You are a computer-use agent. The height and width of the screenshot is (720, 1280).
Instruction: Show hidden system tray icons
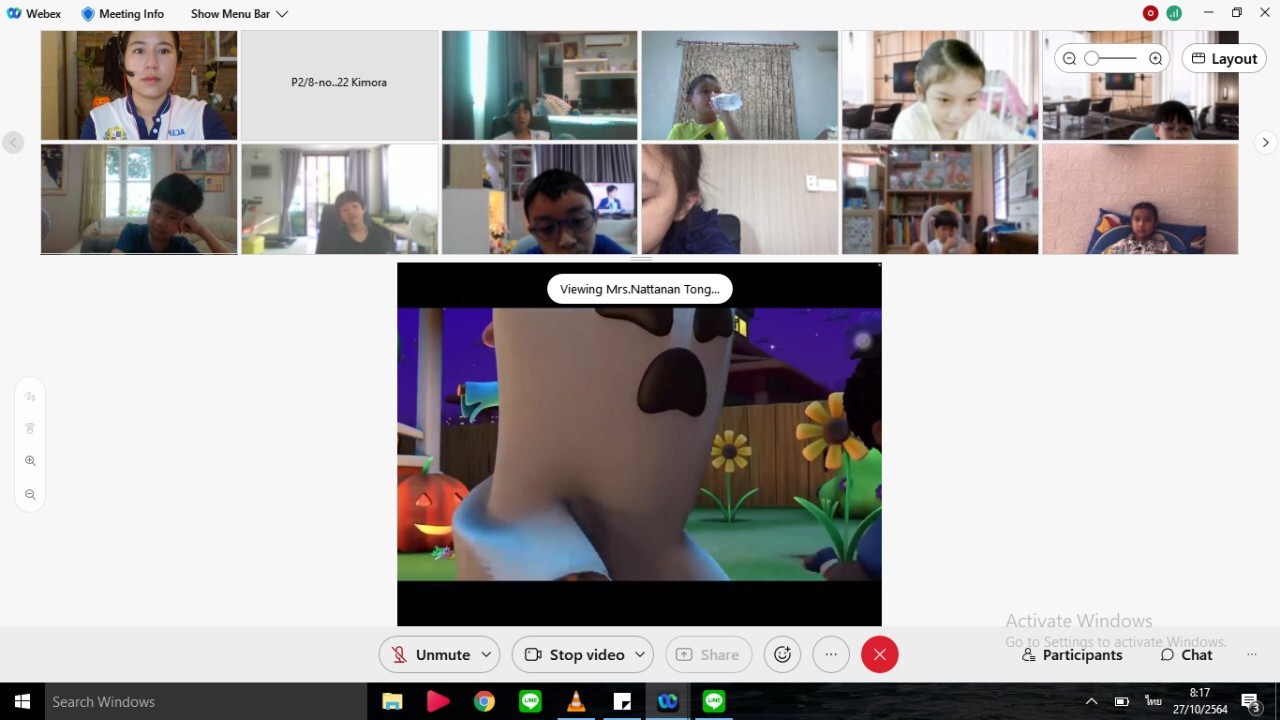click(x=1091, y=701)
